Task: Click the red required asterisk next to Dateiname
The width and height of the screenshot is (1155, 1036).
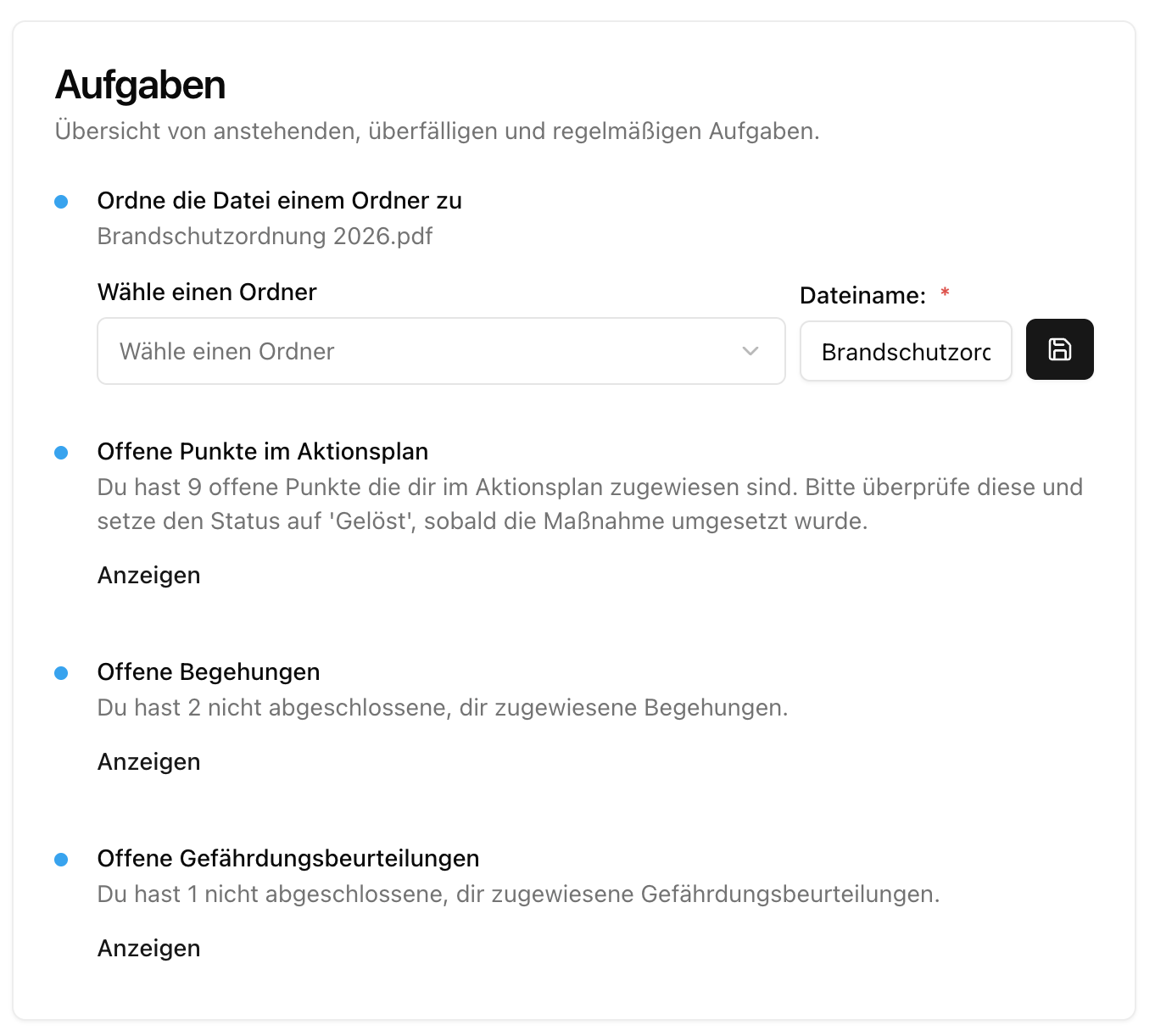Action: click(945, 292)
